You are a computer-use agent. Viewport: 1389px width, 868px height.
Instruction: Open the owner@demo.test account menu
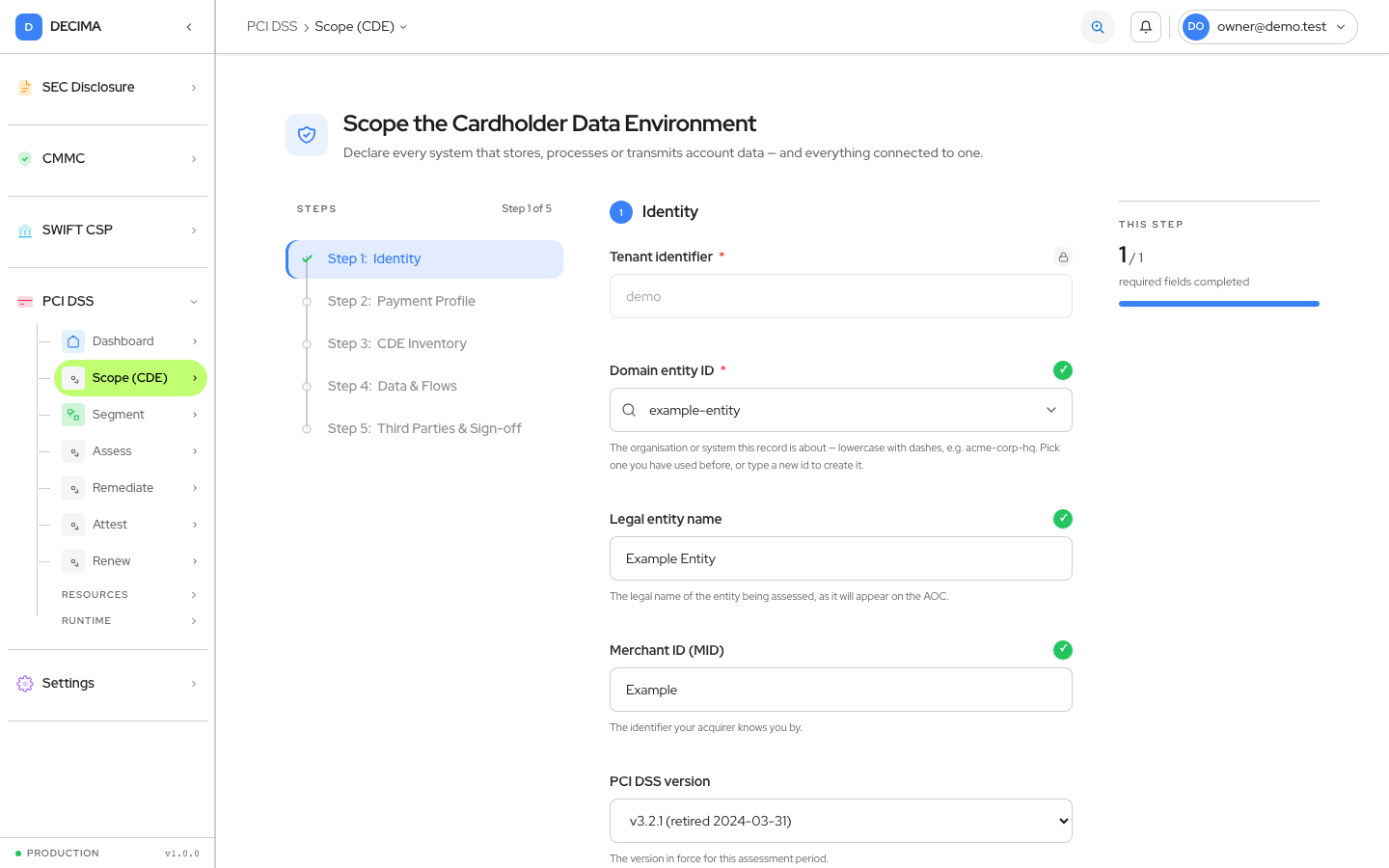(1267, 27)
